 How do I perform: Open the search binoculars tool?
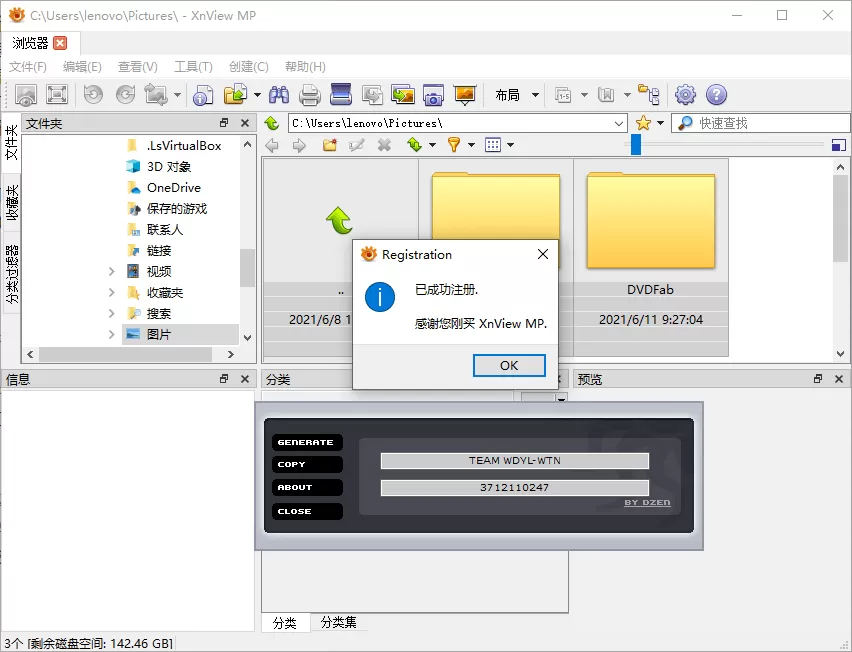[279, 94]
